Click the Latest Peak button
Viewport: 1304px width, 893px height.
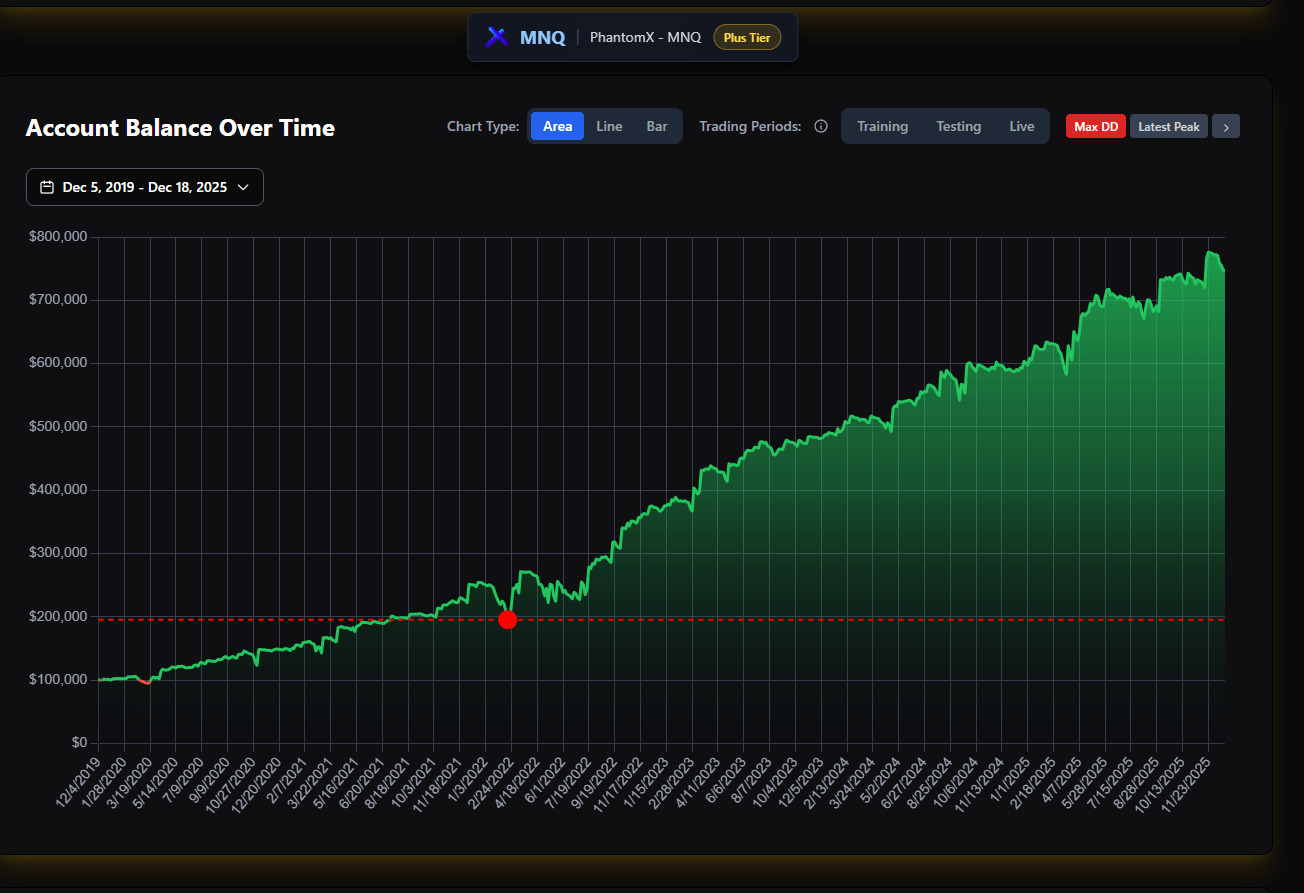[1169, 127]
